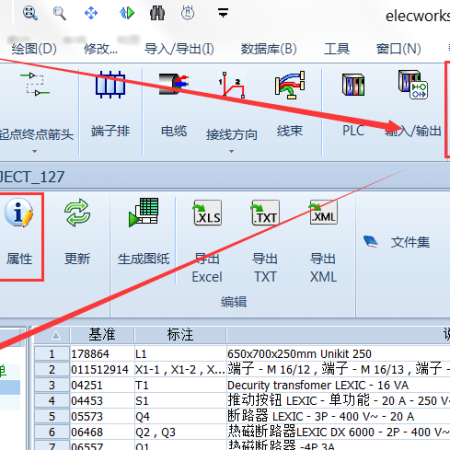
Task: Select the T1 mark cell
Action: coord(180,385)
